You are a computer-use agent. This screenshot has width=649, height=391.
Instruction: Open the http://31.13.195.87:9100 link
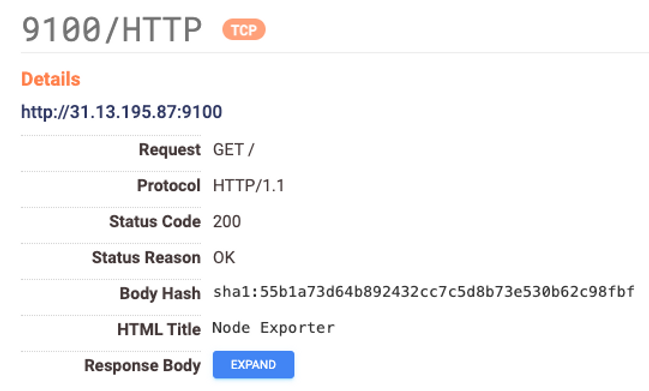(x=122, y=112)
